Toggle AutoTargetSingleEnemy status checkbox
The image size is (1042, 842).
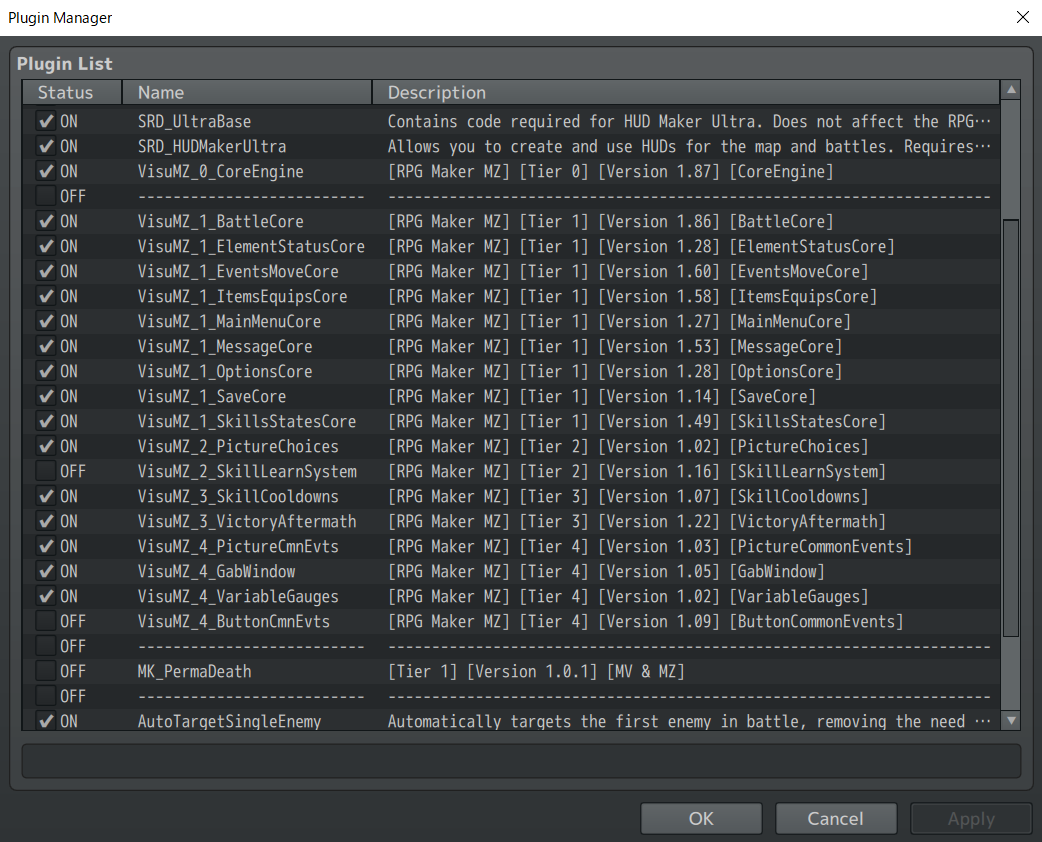46,721
